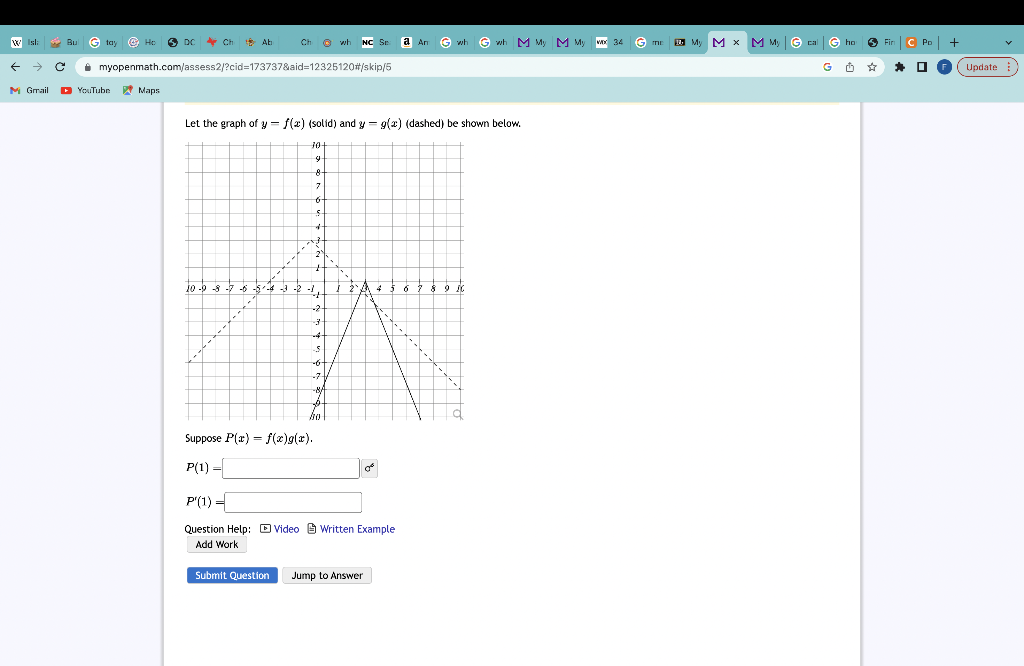
Task: Open a new browser tab
Action: (x=953, y=43)
